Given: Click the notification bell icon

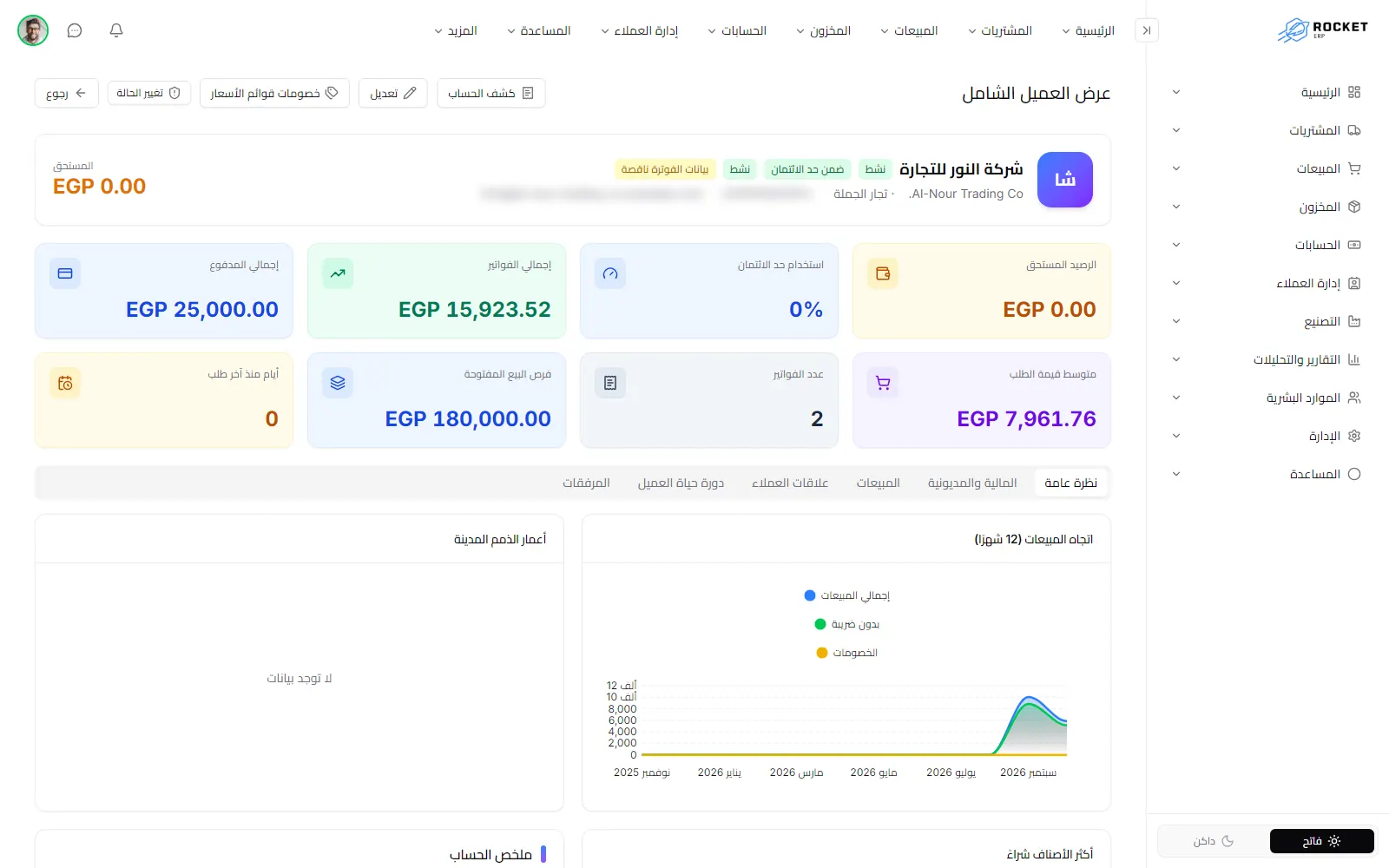Looking at the screenshot, I should 116,30.
